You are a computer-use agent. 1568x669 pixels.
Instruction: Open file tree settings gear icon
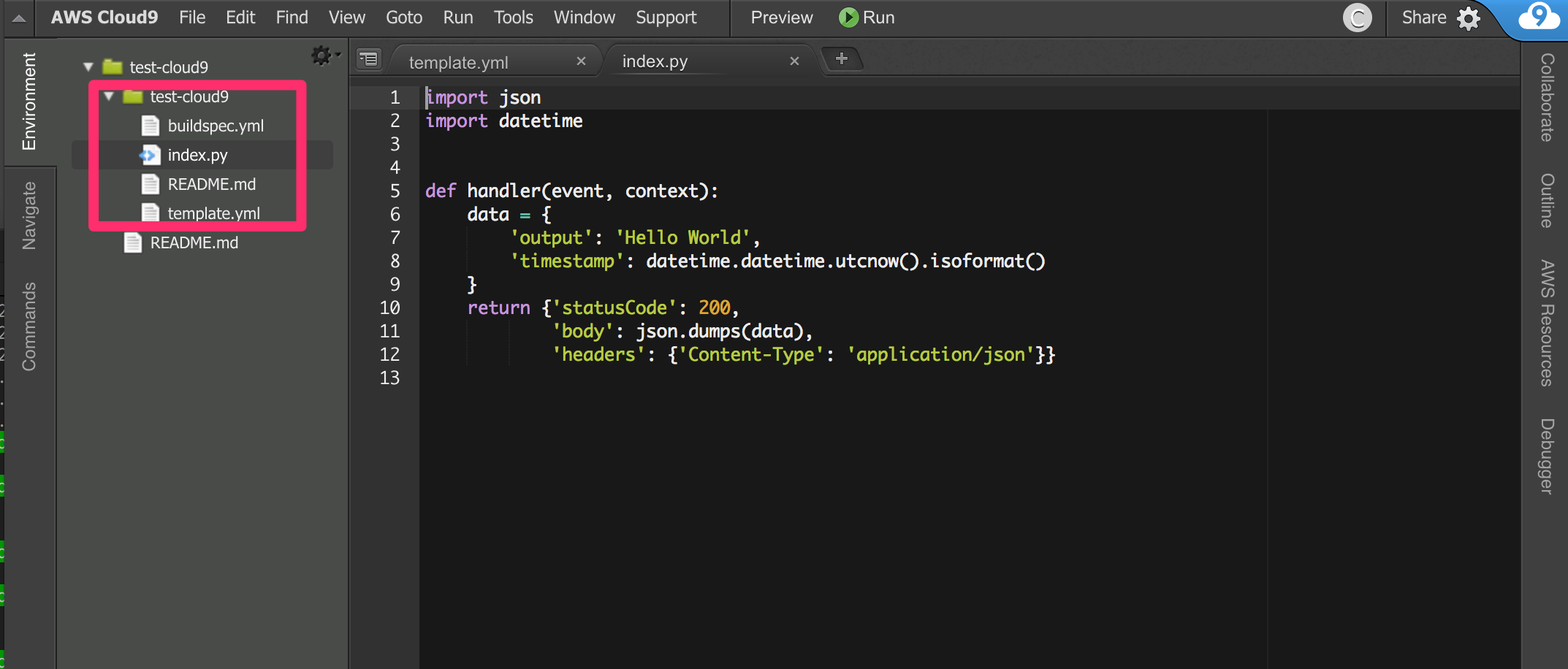coord(320,54)
